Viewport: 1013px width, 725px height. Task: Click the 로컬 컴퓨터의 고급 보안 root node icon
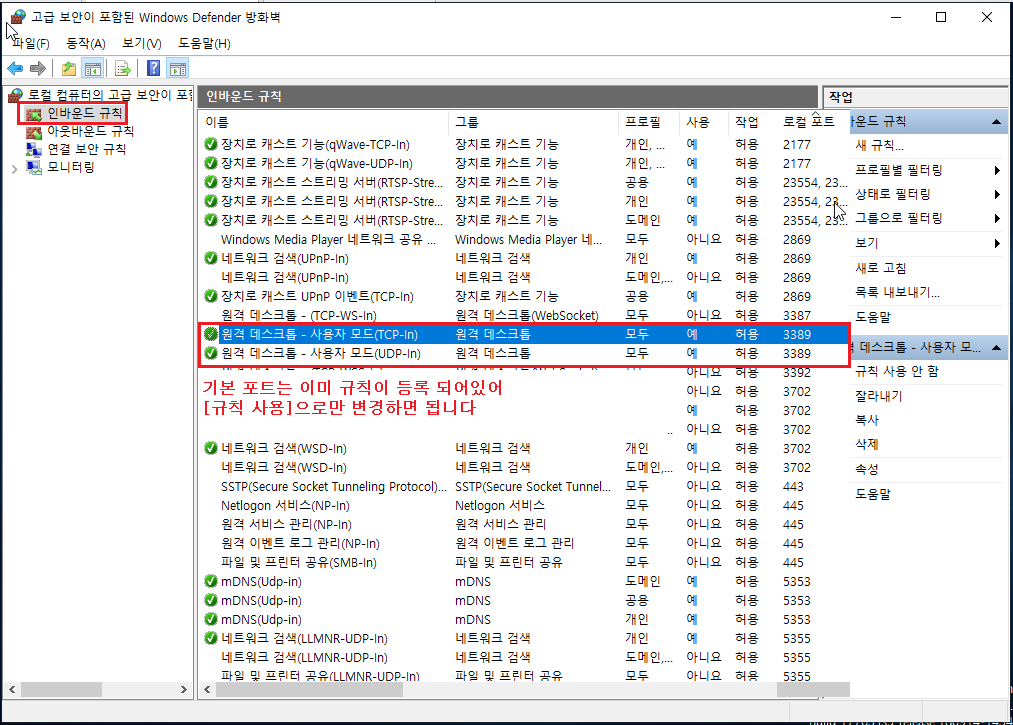pos(16,96)
